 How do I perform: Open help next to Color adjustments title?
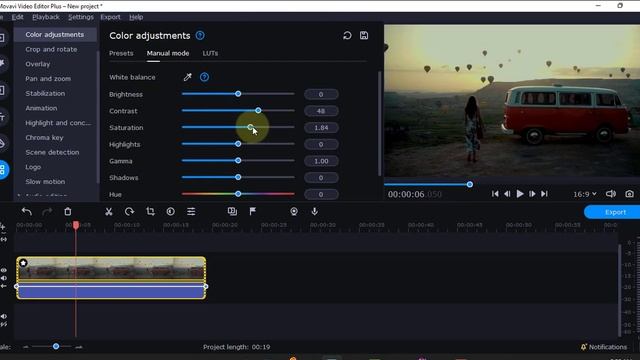[200, 36]
